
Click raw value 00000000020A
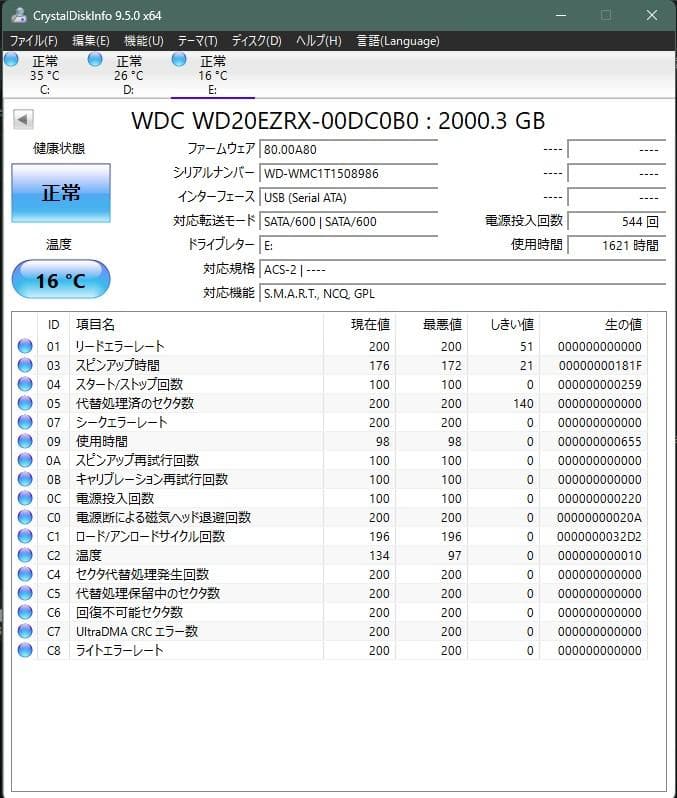(x=599, y=518)
